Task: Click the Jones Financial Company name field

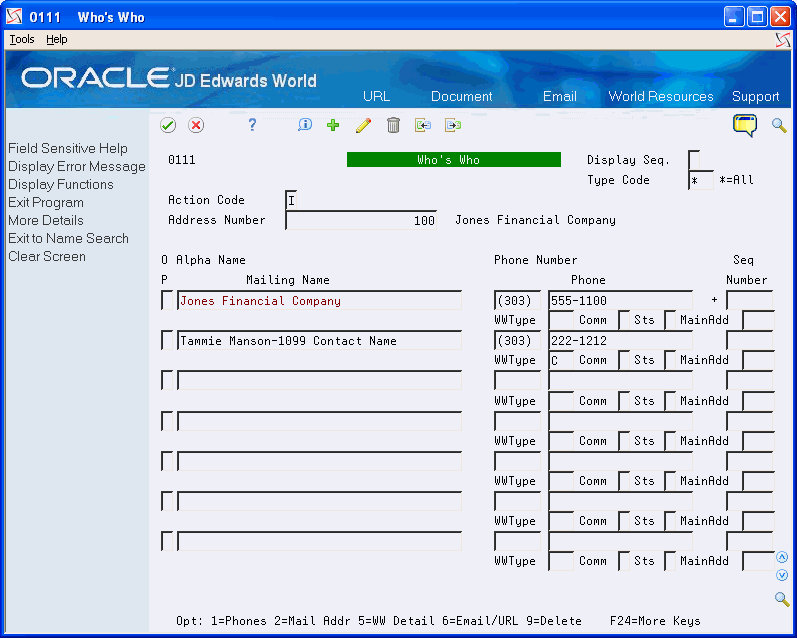Action: click(x=320, y=300)
